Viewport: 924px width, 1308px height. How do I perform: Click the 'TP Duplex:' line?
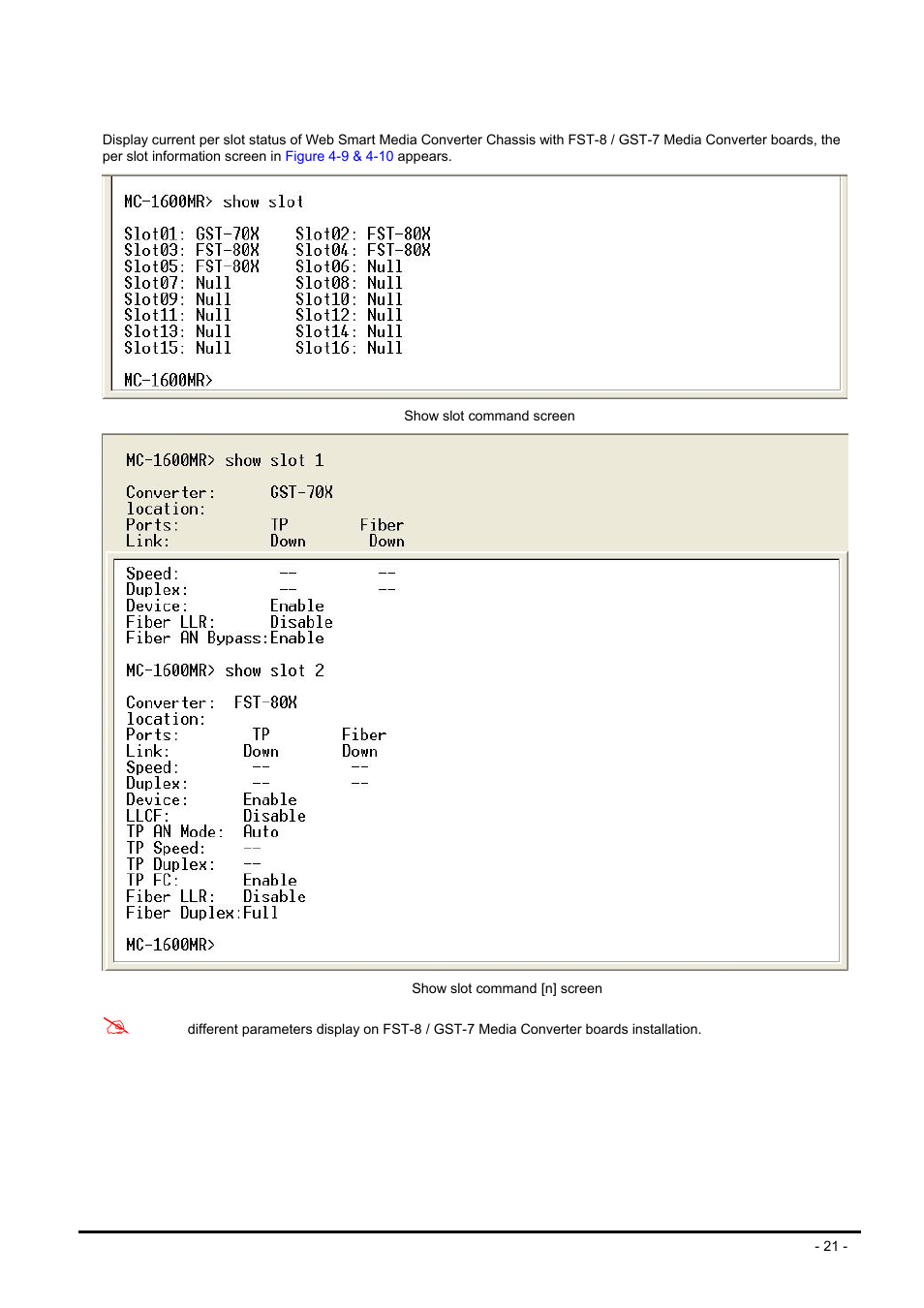(x=194, y=864)
